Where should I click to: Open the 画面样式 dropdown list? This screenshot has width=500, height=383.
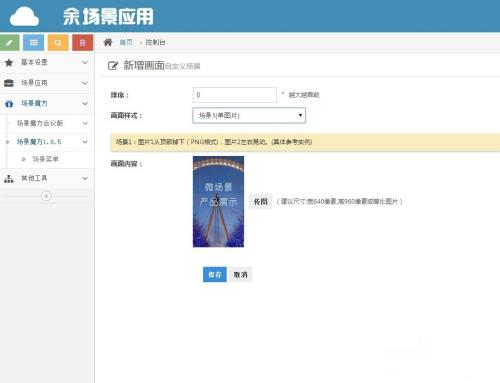click(x=249, y=115)
